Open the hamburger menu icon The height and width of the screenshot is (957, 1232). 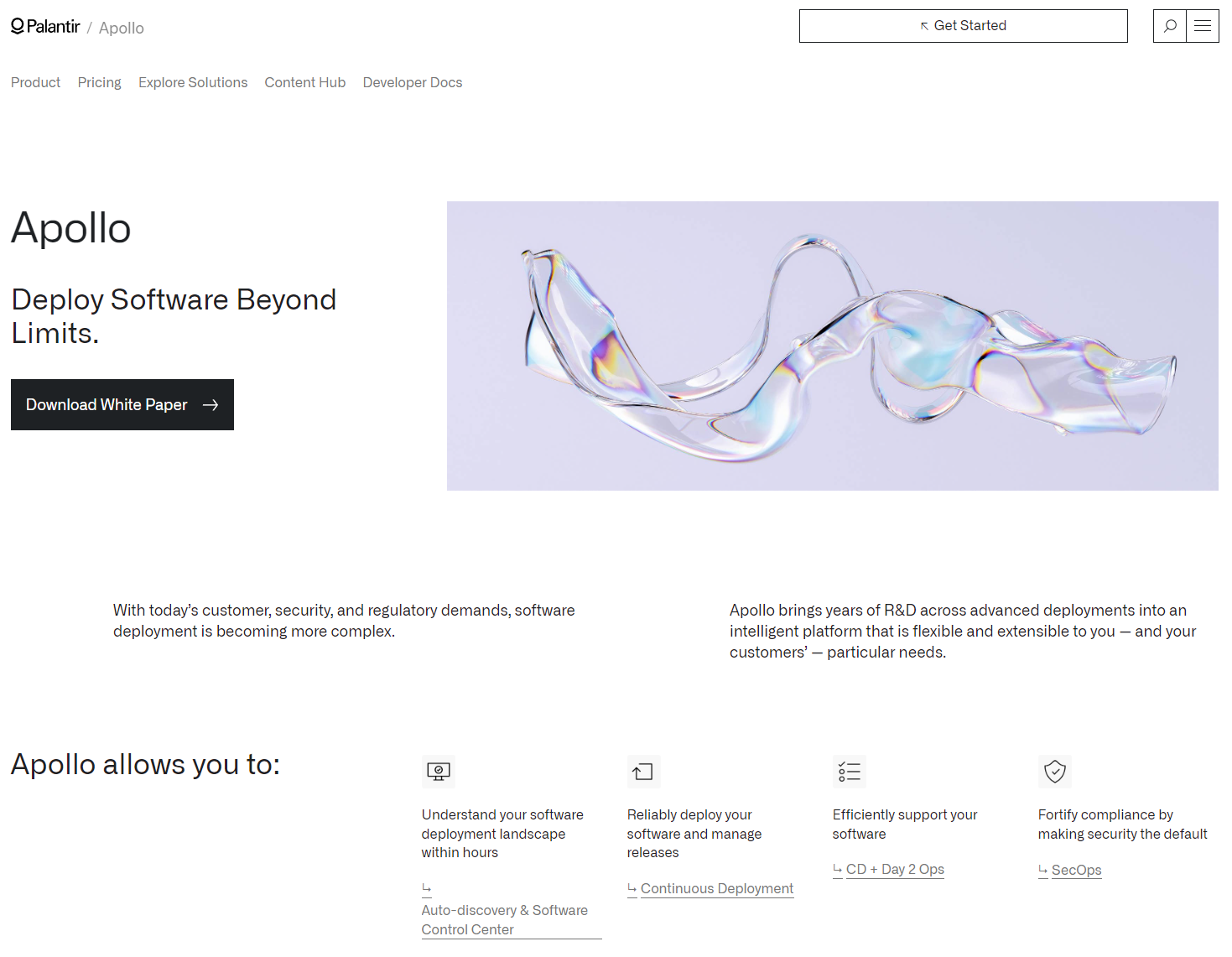(x=1203, y=26)
